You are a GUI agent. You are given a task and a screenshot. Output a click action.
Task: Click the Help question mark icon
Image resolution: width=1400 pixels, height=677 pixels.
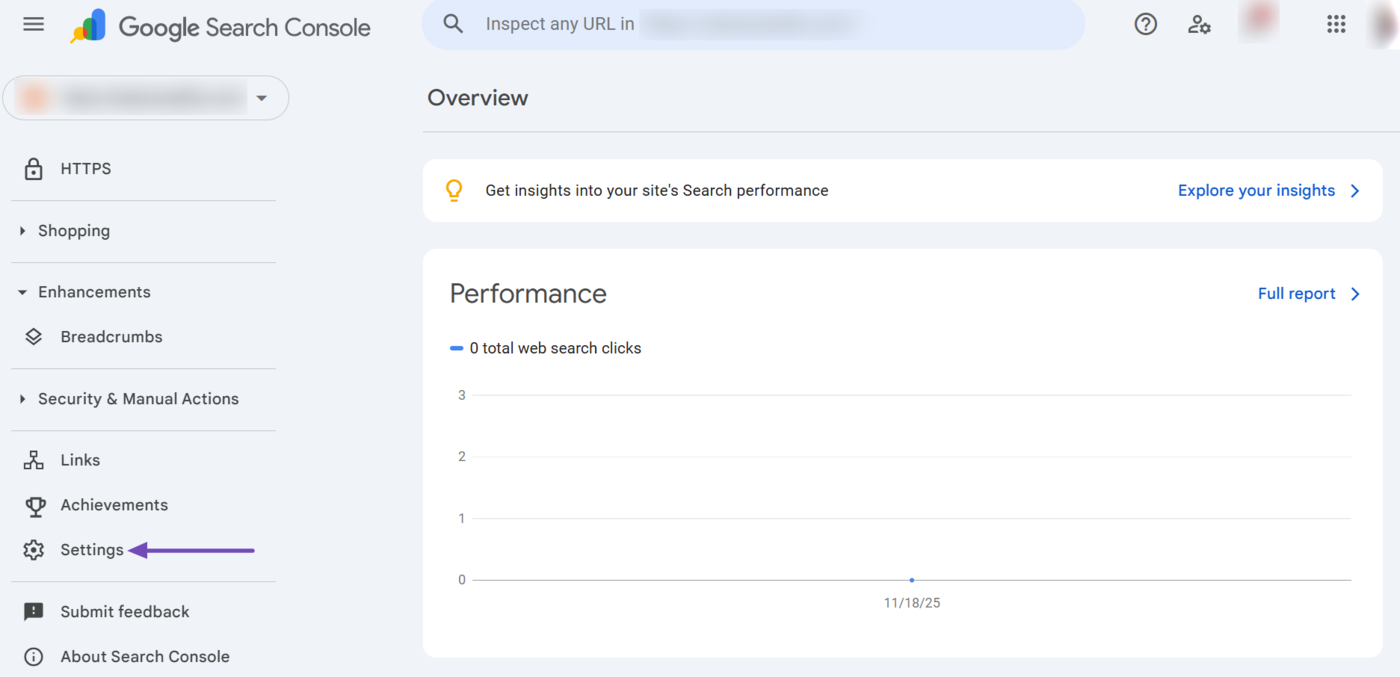point(1145,24)
